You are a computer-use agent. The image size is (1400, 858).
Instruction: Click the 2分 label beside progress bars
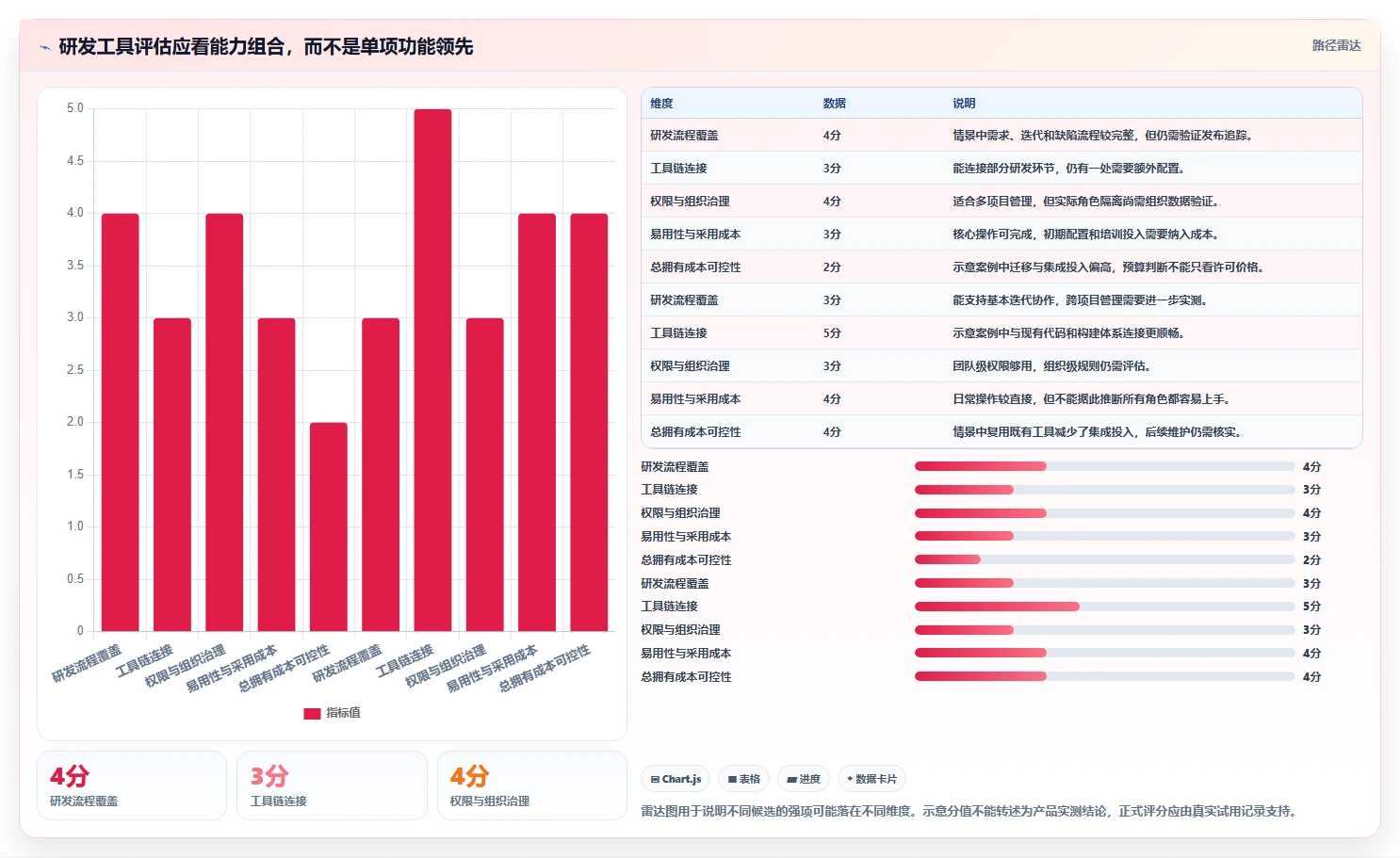click(x=1311, y=559)
